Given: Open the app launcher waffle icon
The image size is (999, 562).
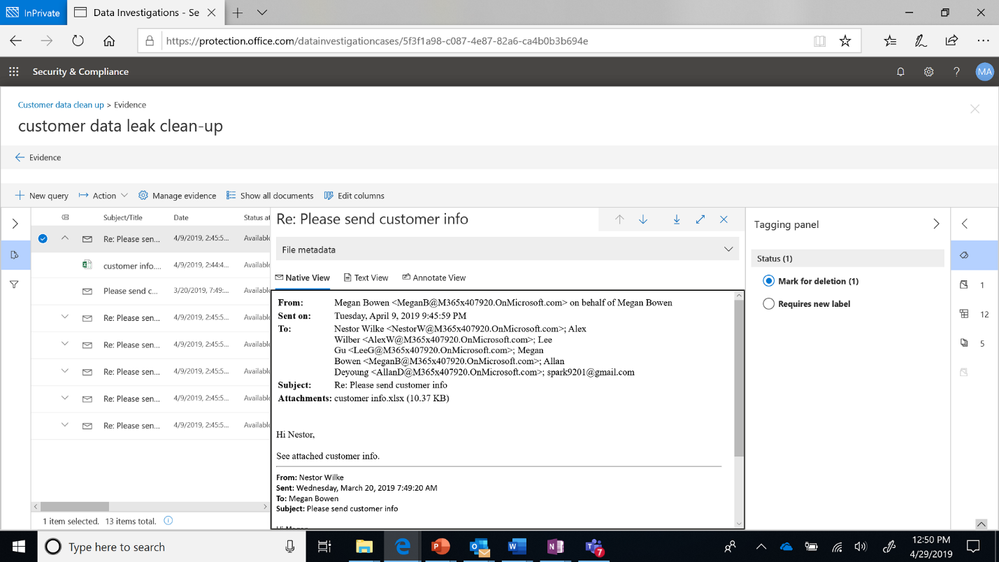Looking at the screenshot, I should pos(13,72).
